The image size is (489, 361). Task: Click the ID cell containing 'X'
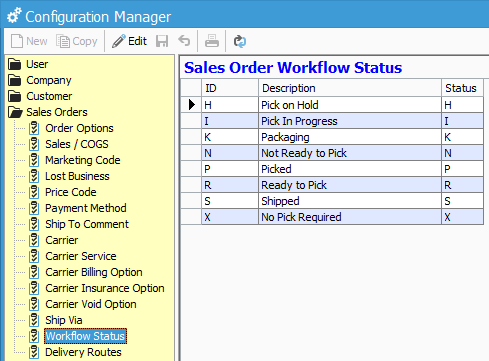230,217
